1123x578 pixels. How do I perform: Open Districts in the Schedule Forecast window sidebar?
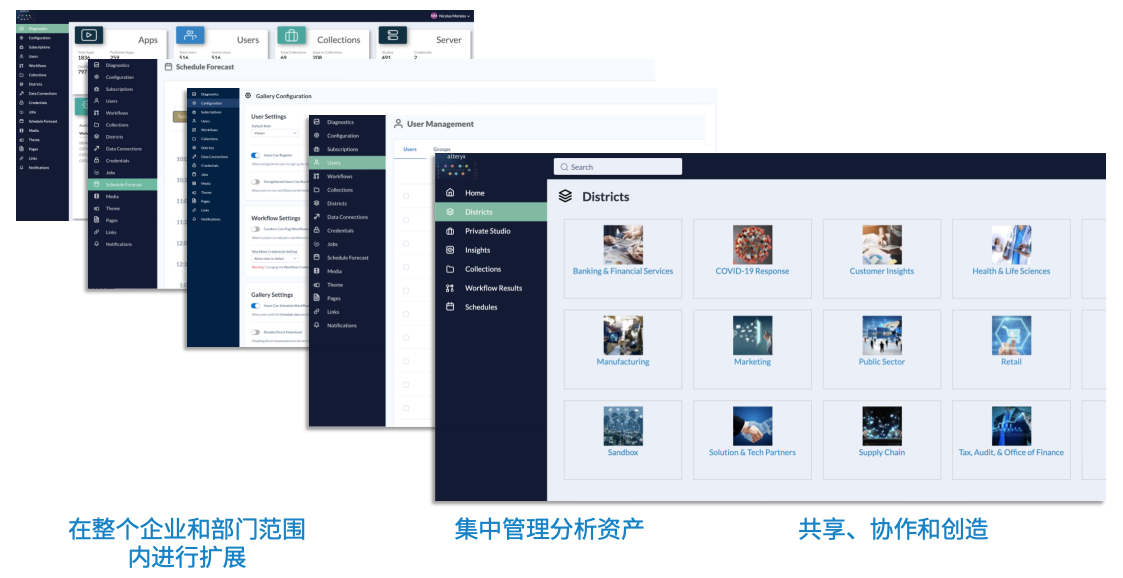[122, 137]
